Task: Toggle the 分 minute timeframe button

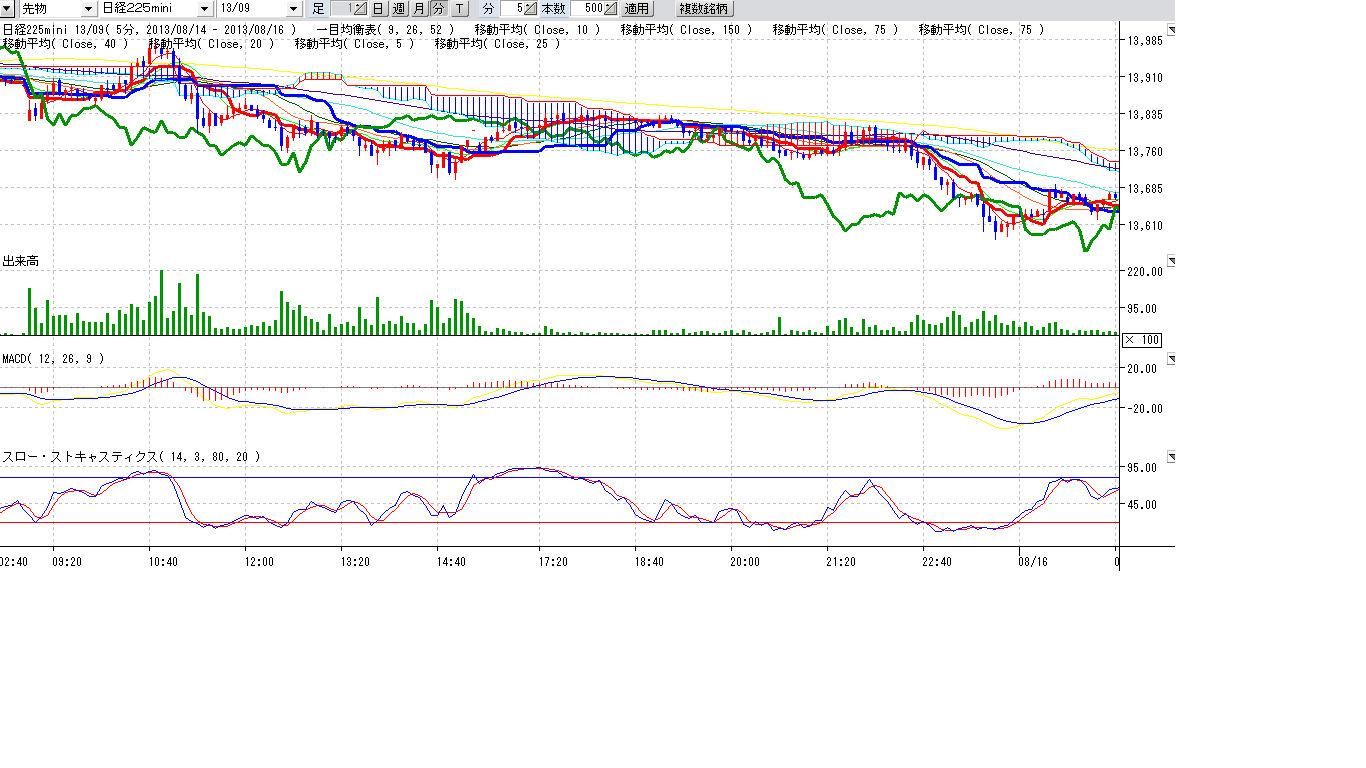Action: point(439,8)
